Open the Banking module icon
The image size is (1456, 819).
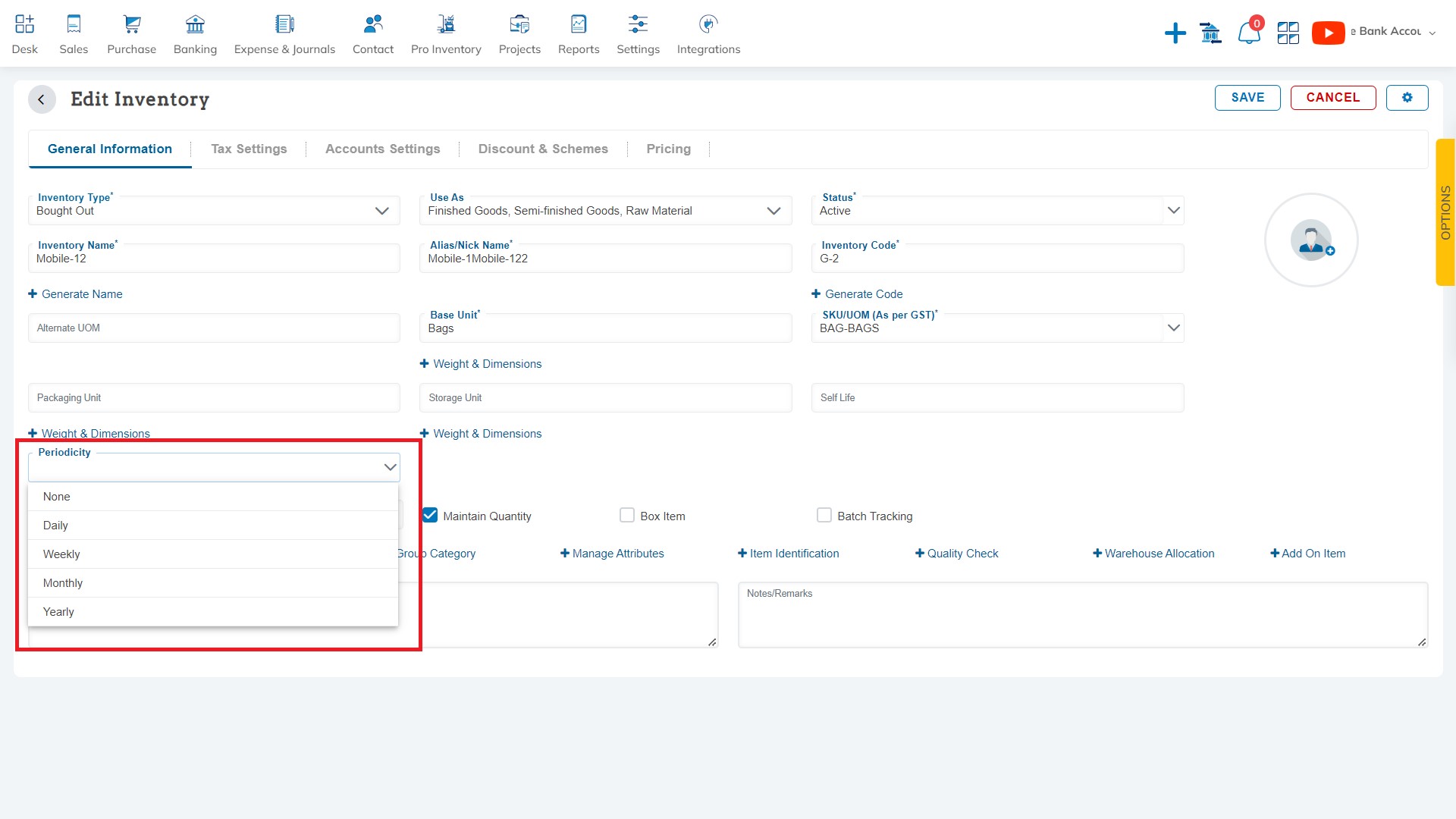pos(195,24)
